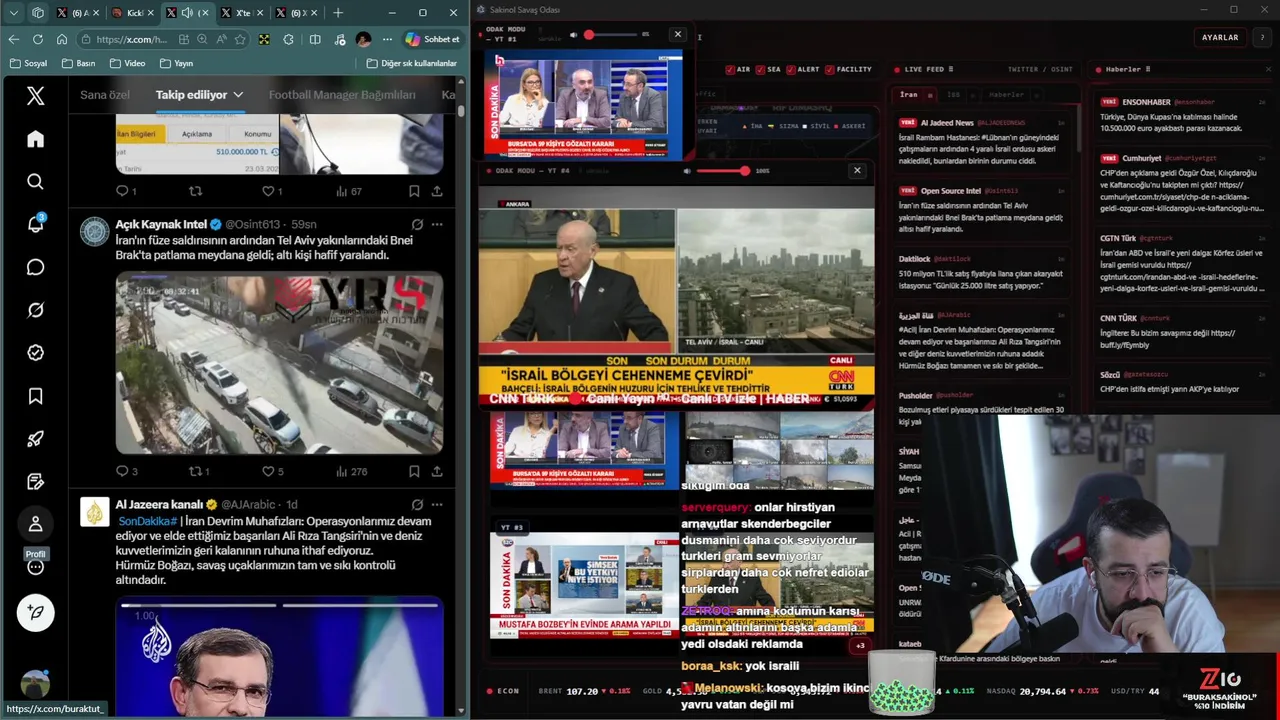Screen dimensions: 1280x720
Task: Toggle the AIR checkbox
Action: pos(731,69)
